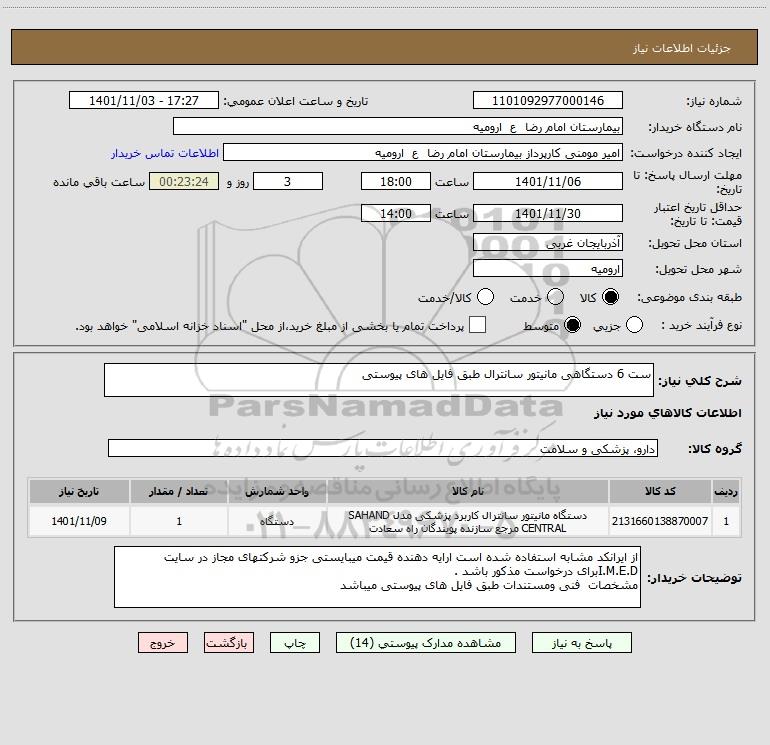This screenshot has height=745, width=770.
Task: Click the buyer notes text area
Action: pyautogui.click(x=377, y=577)
